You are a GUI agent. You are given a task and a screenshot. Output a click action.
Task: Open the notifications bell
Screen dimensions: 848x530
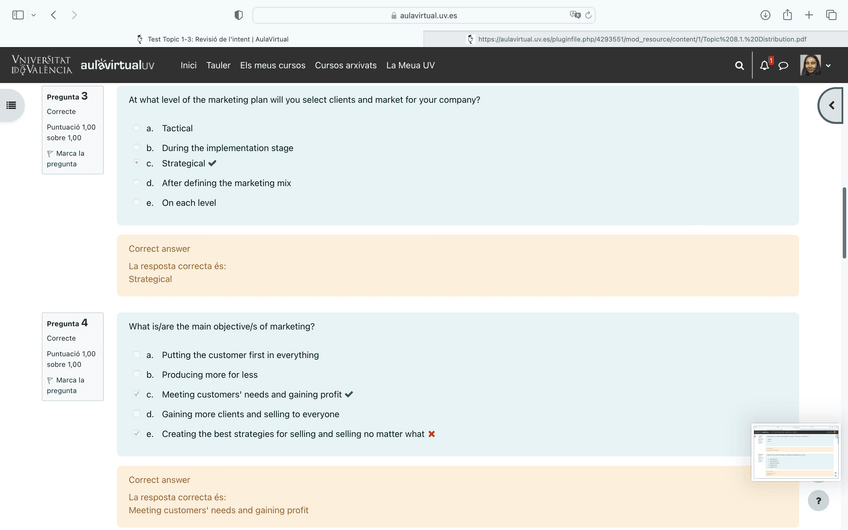pos(764,66)
